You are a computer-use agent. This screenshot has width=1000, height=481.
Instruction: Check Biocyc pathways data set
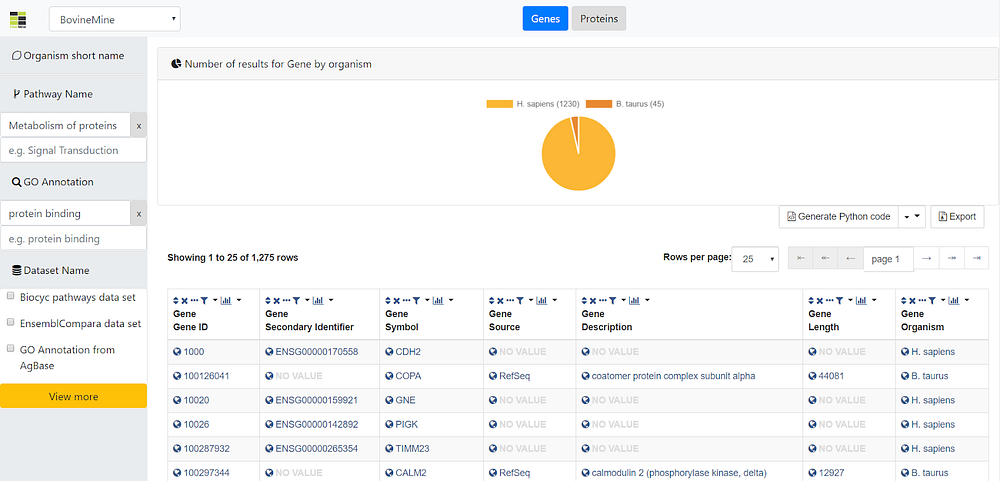click(11, 297)
